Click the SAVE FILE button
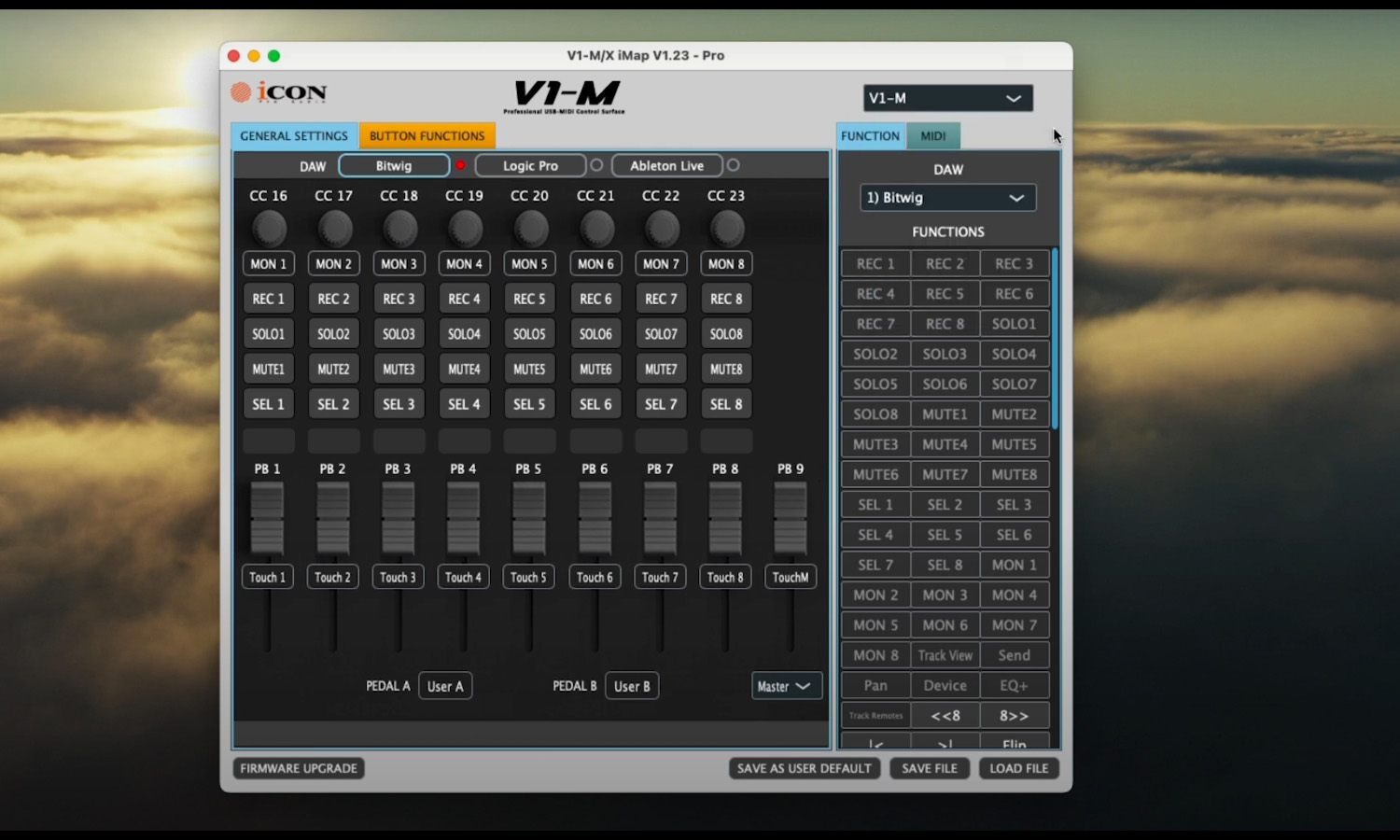The image size is (1400, 840). pos(930,768)
